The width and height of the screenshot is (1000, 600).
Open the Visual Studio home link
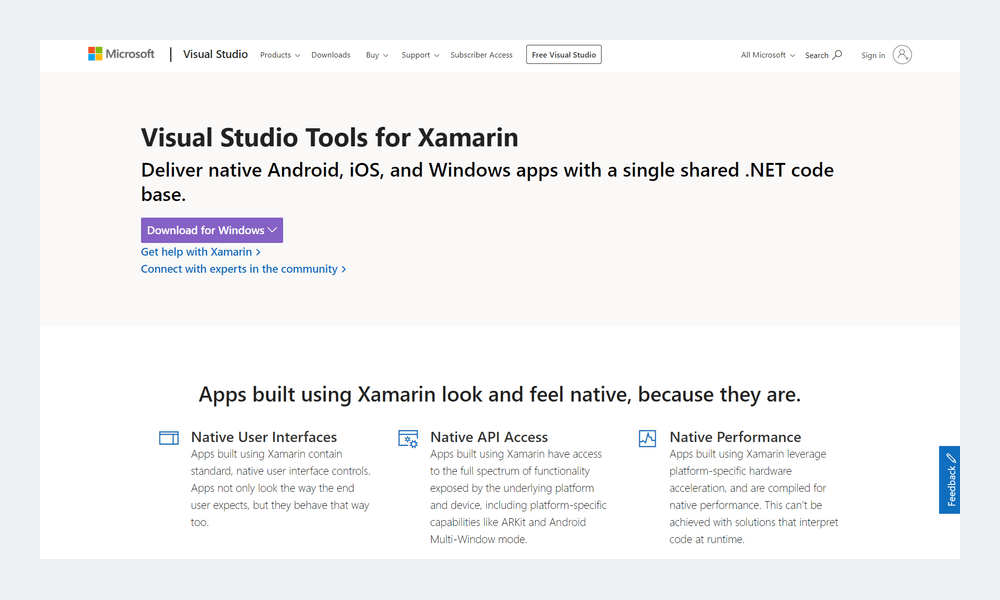(x=215, y=54)
